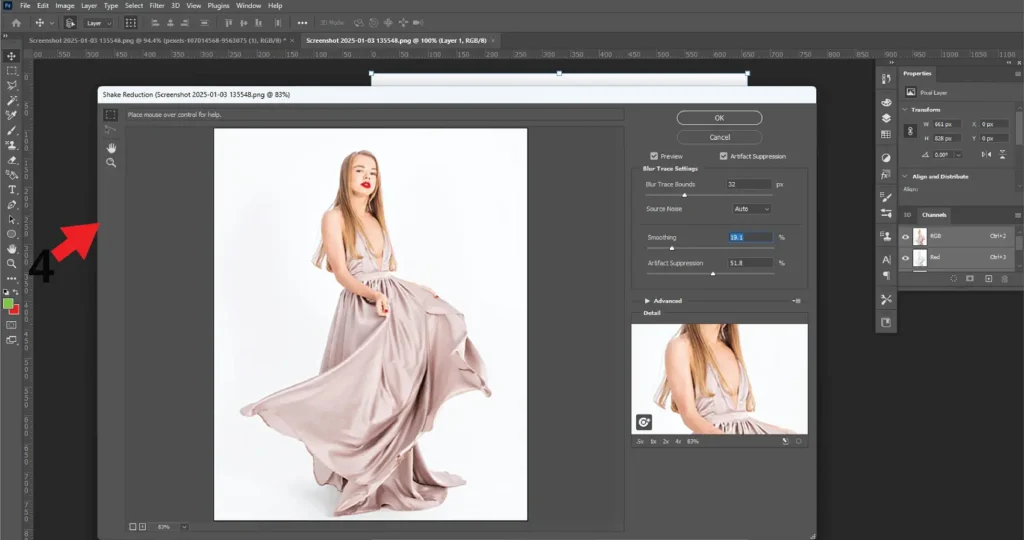
Task: Click OK to apply Shake Reduction
Action: [719, 118]
